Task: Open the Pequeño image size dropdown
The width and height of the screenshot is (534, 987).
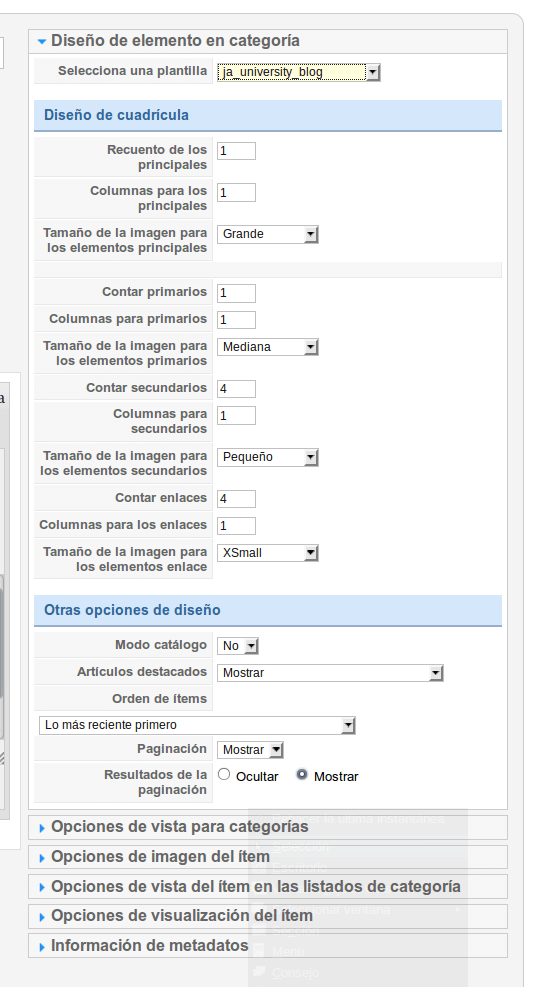Action: (268, 457)
